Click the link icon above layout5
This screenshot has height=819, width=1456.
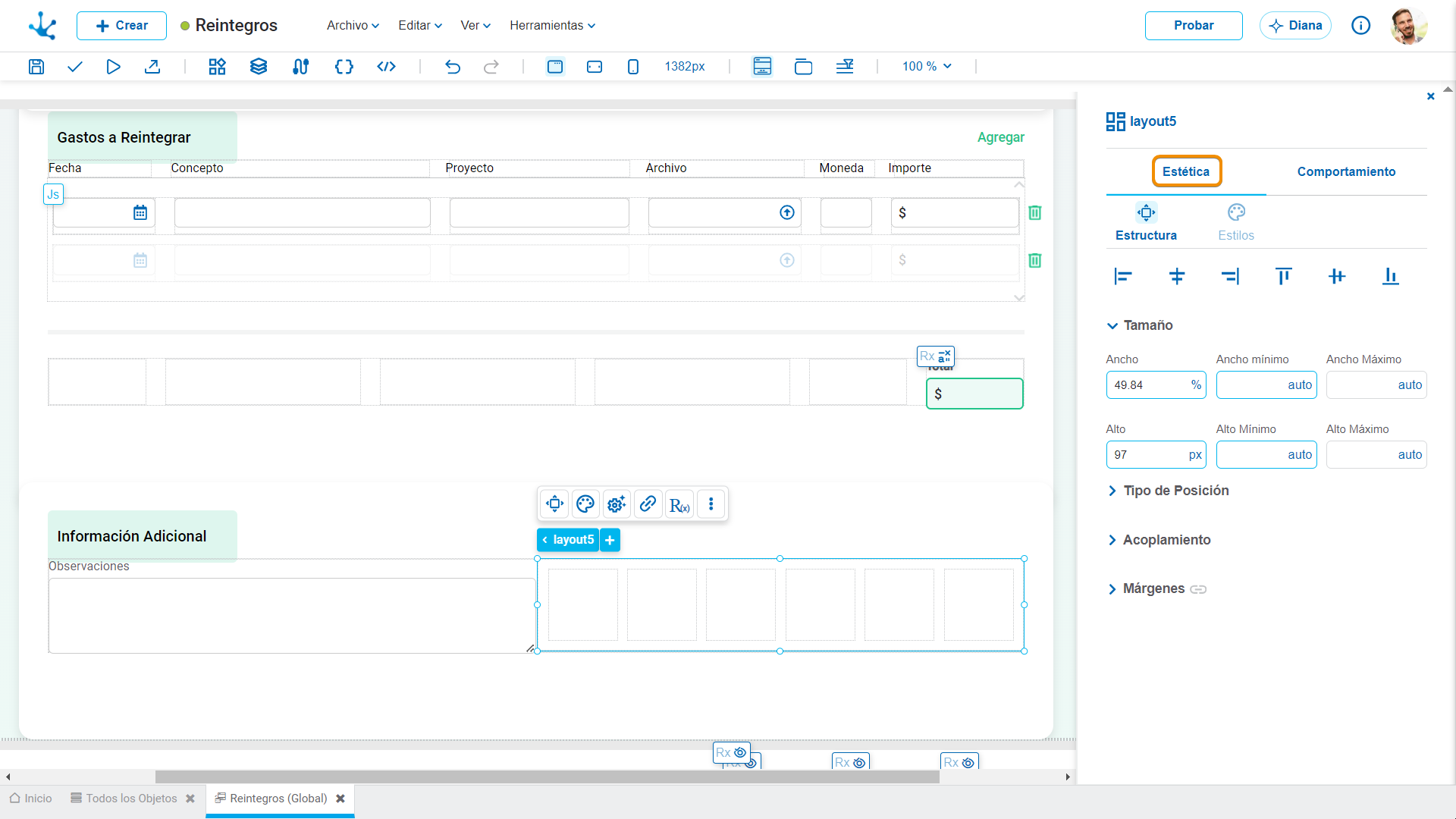[648, 504]
